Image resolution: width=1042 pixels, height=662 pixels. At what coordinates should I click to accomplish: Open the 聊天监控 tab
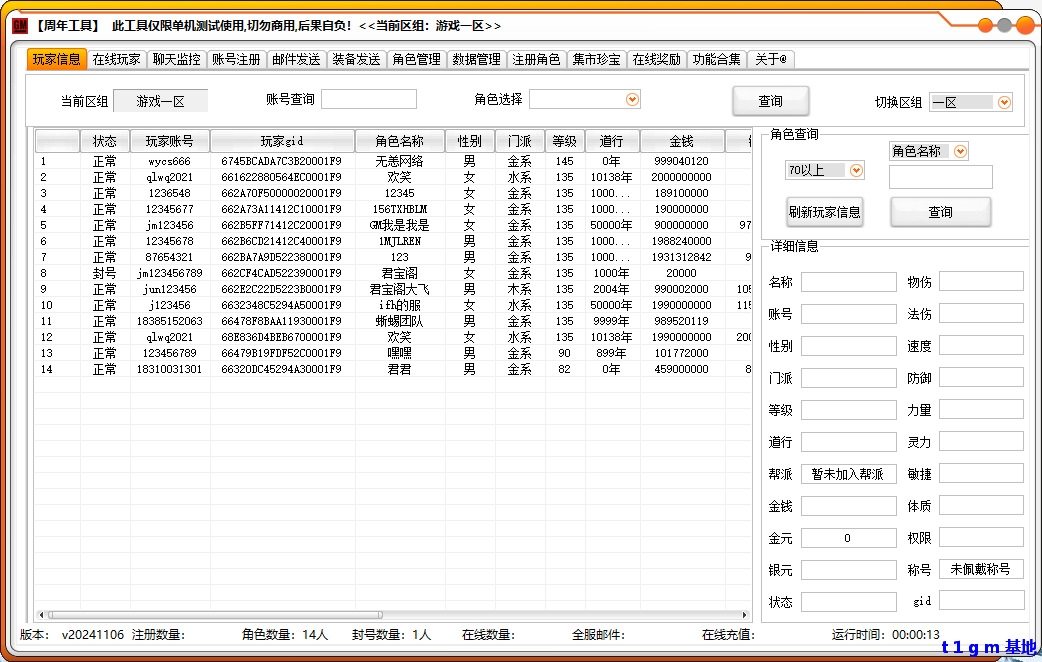[x=177, y=59]
